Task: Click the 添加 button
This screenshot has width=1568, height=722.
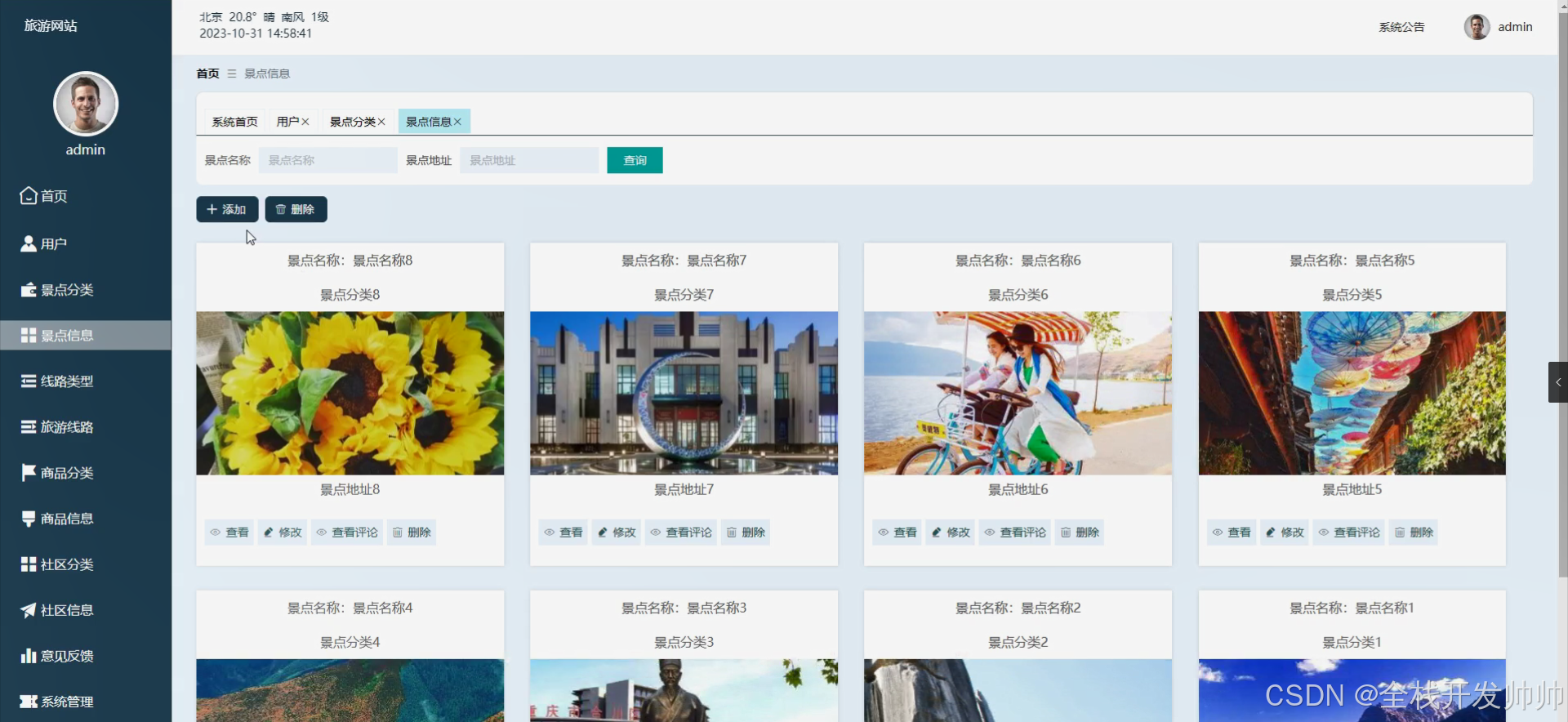Action: coord(227,209)
